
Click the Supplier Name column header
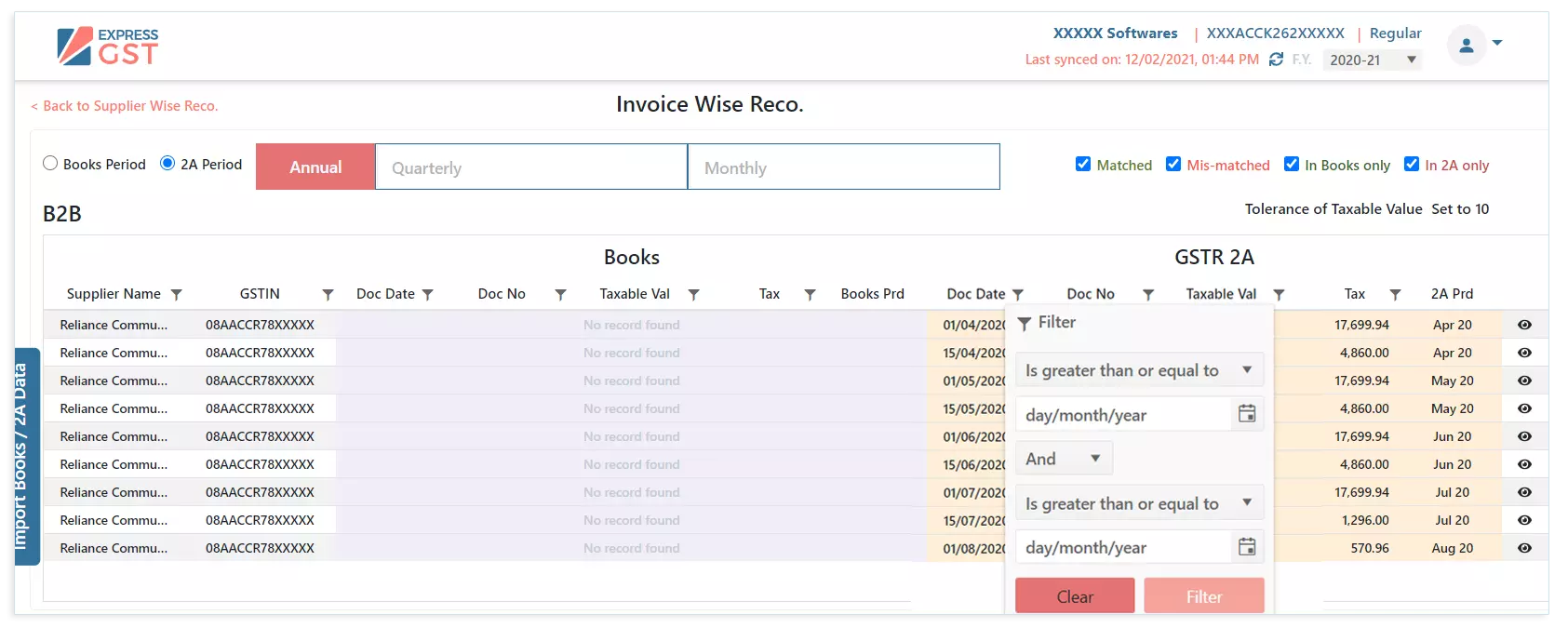click(x=114, y=294)
